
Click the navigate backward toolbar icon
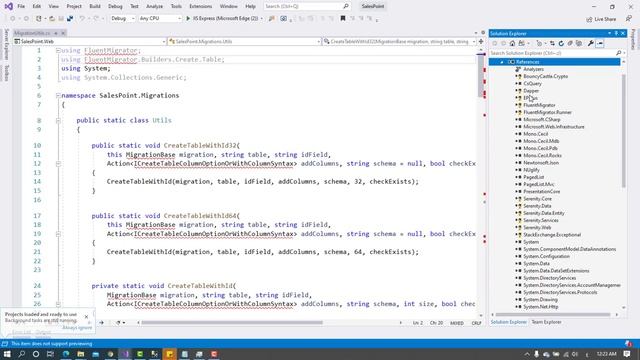13,18
